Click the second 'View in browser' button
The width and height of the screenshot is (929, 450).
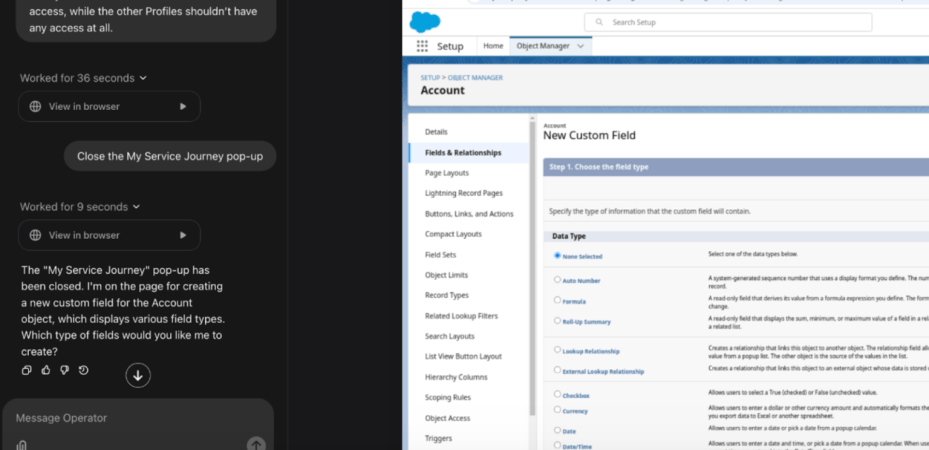(x=109, y=235)
